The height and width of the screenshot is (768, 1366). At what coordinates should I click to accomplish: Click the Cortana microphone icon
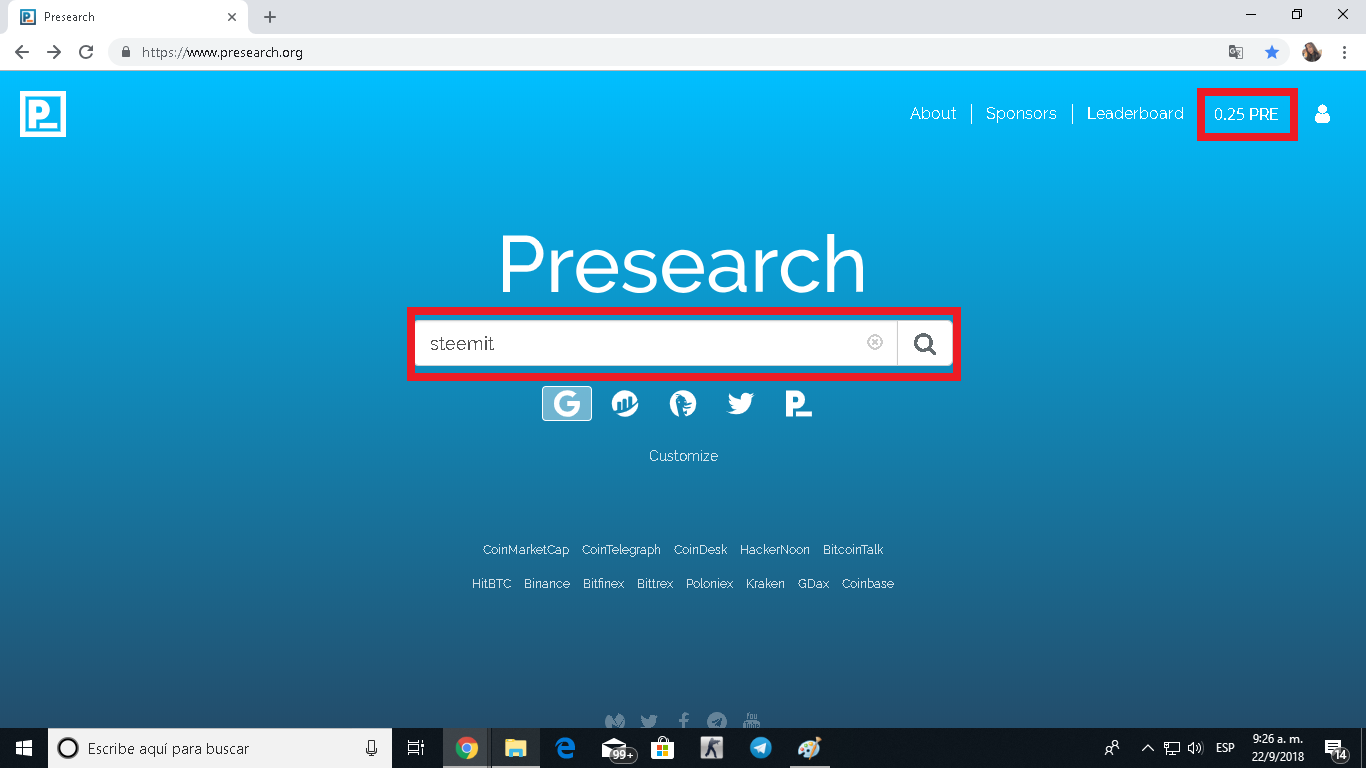coord(371,748)
